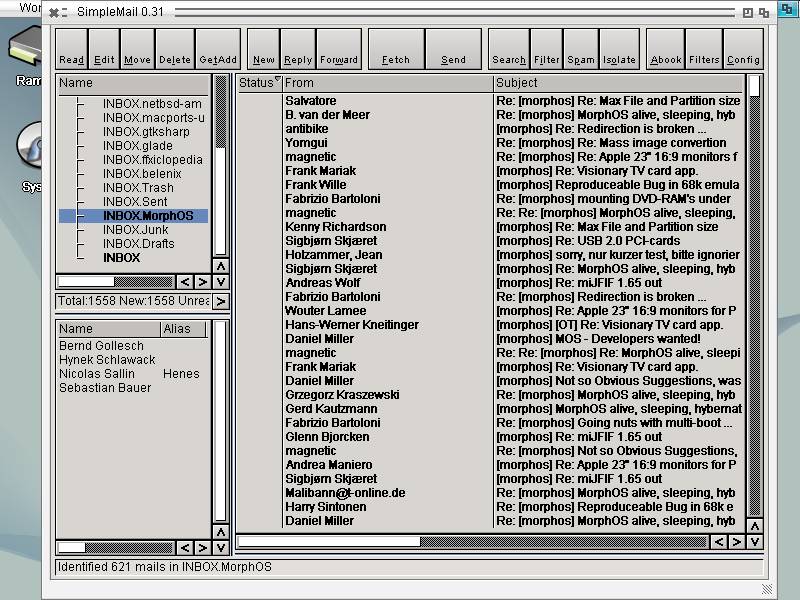
Task: Sort messages by the Status column header
Action: [260, 83]
